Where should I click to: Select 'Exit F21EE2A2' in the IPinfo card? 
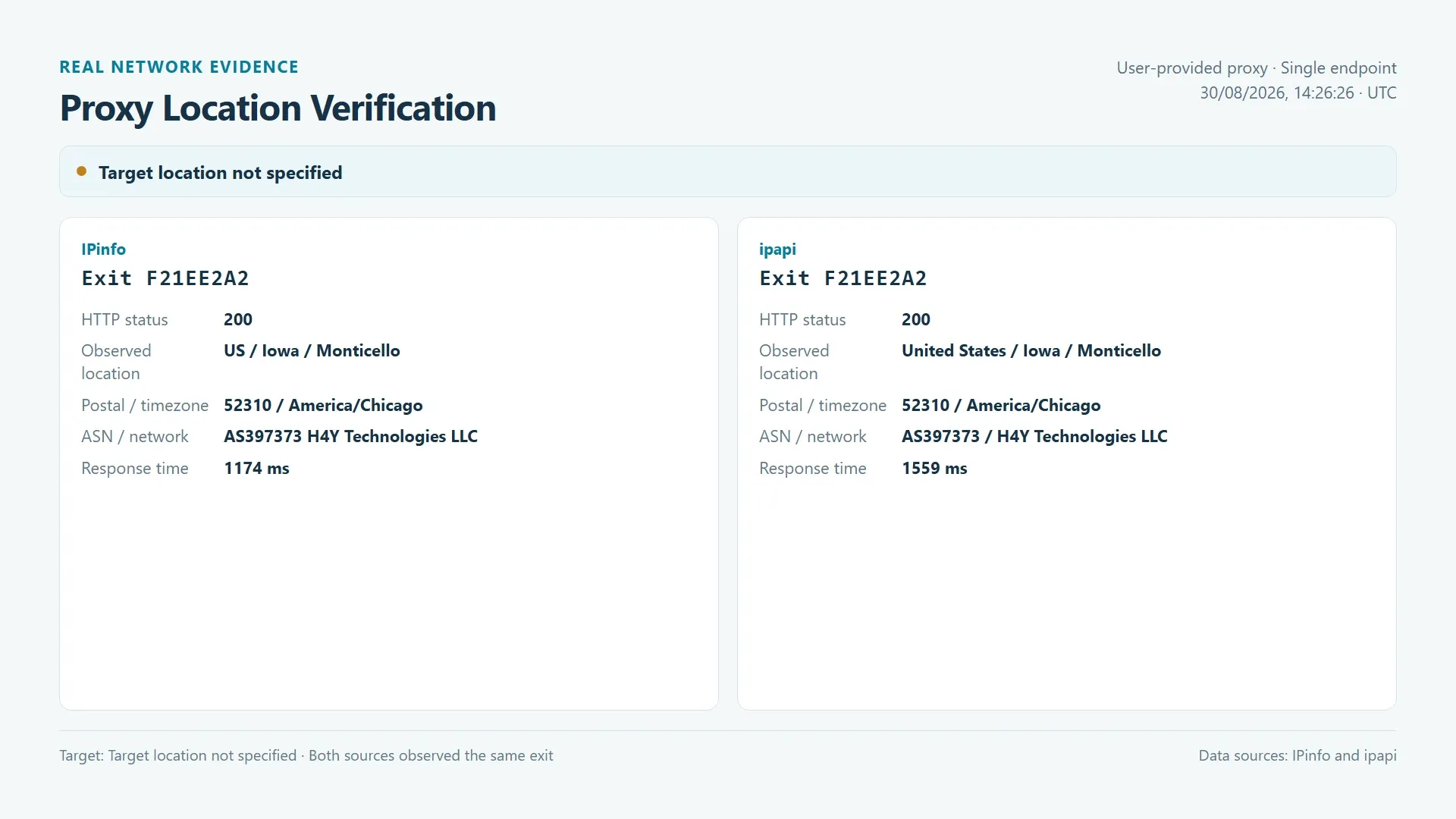click(x=165, y=278)
